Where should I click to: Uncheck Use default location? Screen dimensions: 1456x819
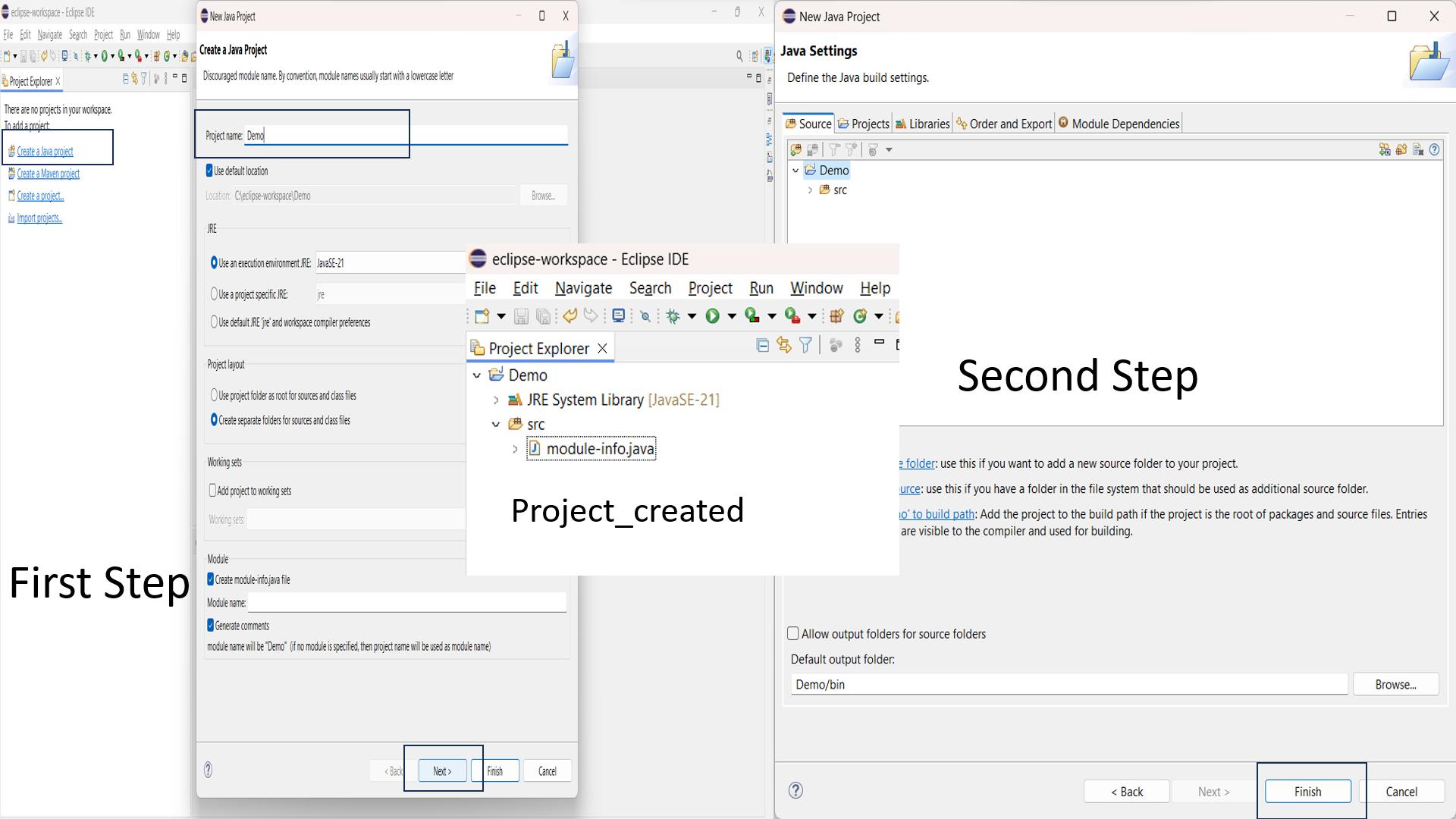point(209,171)
